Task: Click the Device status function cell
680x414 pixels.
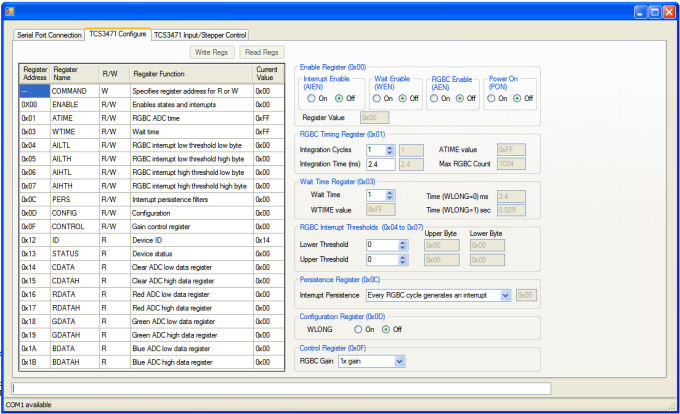Action: point(192,254)
